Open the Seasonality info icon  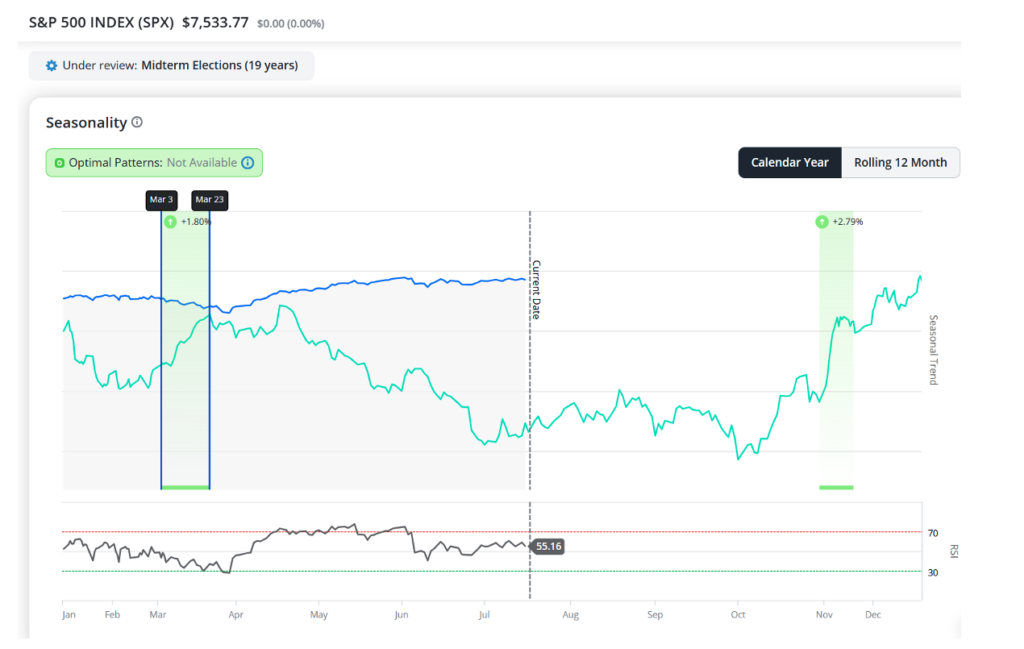pyautogui.click(x=136, y=122)
